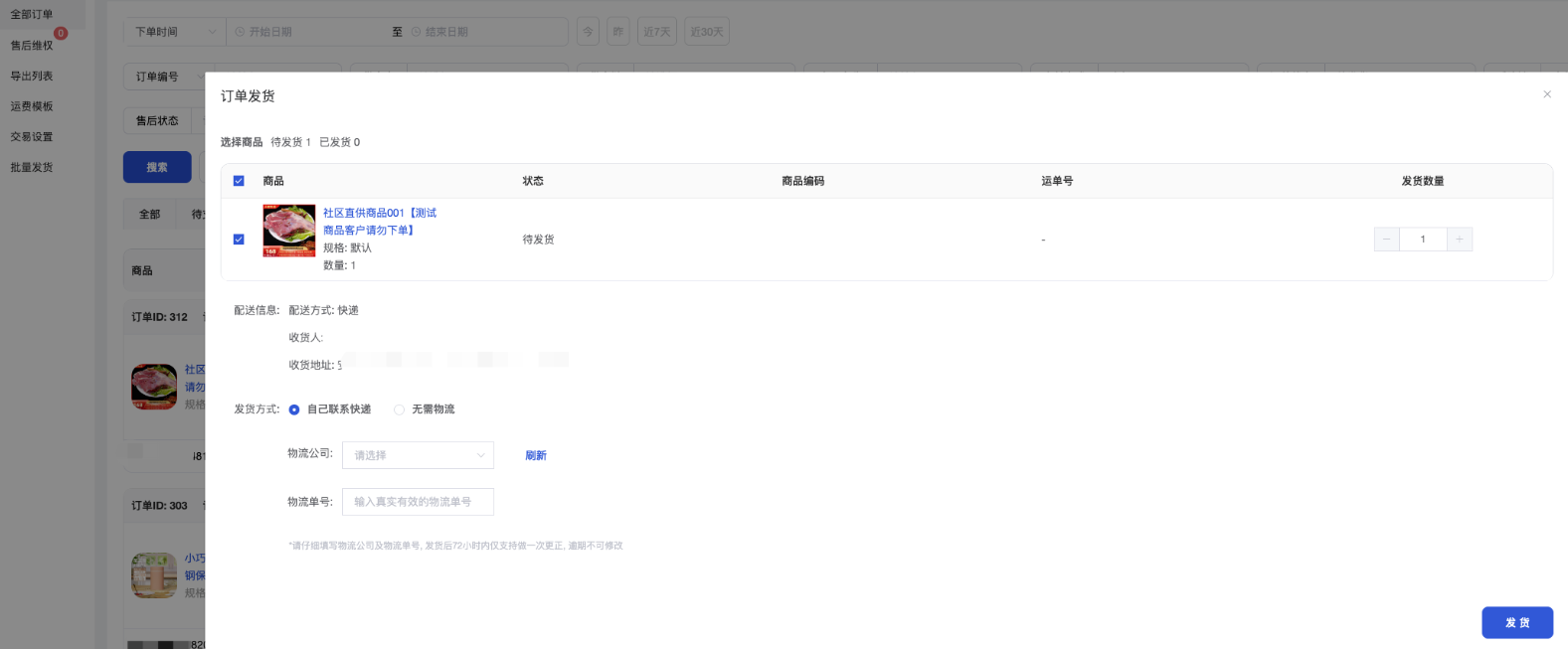Screen dimensions: 1568x649
Task: Select 无需物流 shipping method
Action: pos(400,409)
